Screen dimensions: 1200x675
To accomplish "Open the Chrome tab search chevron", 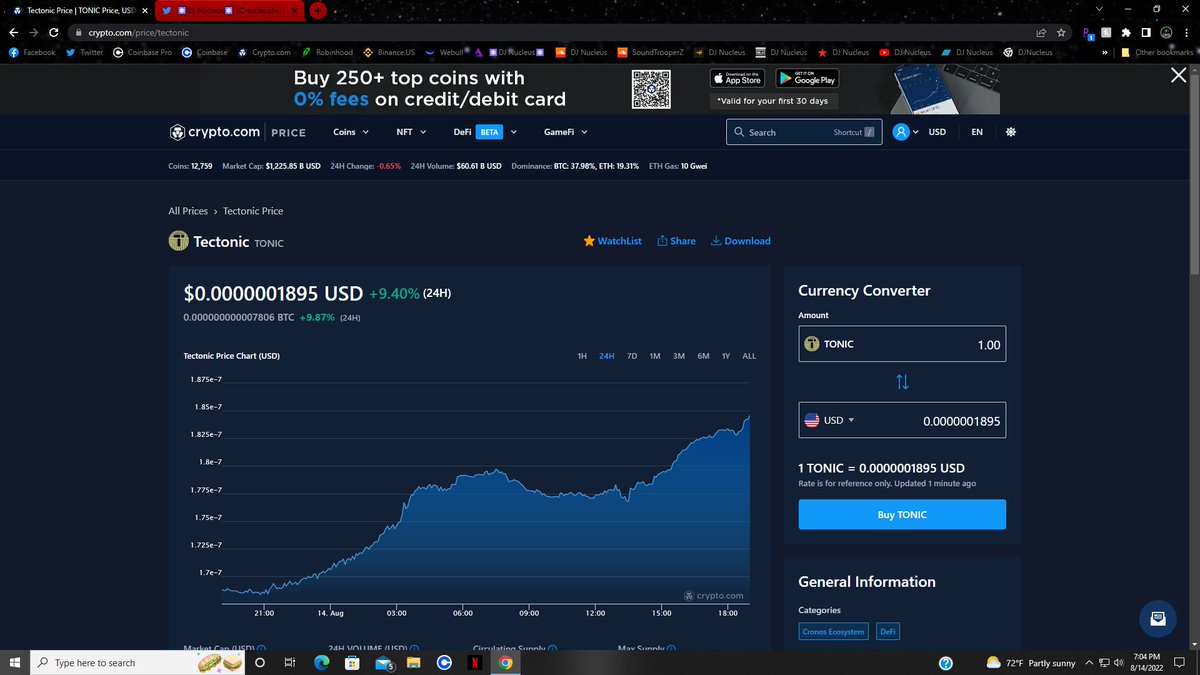I will pyautogui.click(x=1099, y=9).
